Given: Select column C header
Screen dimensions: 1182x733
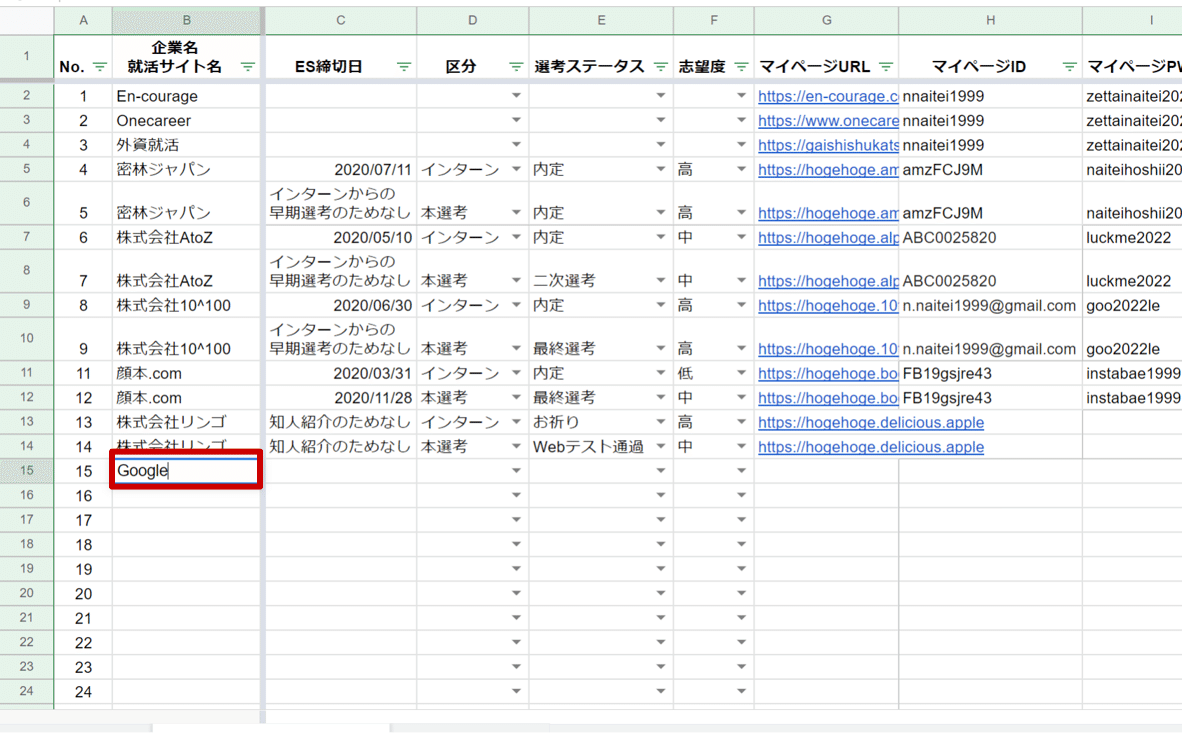Looking at the screenshot, I should [341, 20].
